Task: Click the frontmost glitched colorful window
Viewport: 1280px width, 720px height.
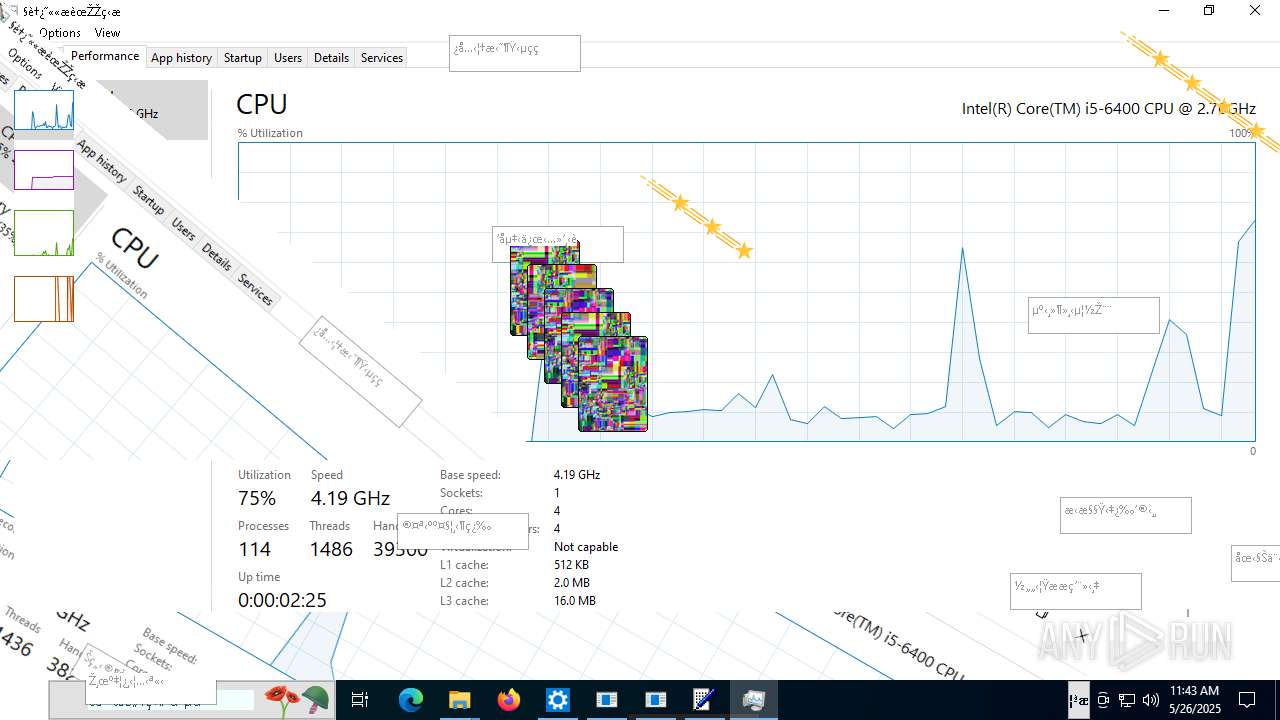Action: click(x=613, y=384)
